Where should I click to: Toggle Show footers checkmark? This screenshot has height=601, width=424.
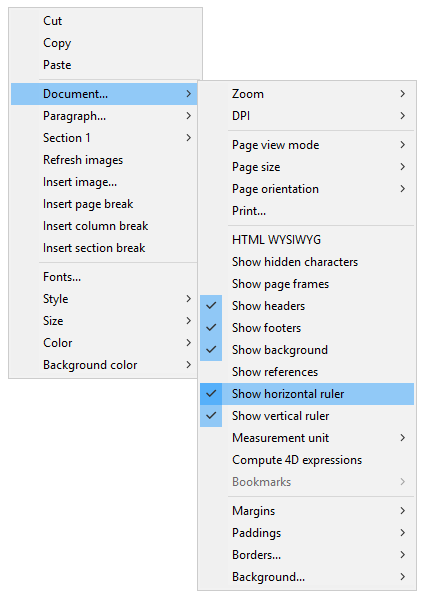[x=307, y=328]
